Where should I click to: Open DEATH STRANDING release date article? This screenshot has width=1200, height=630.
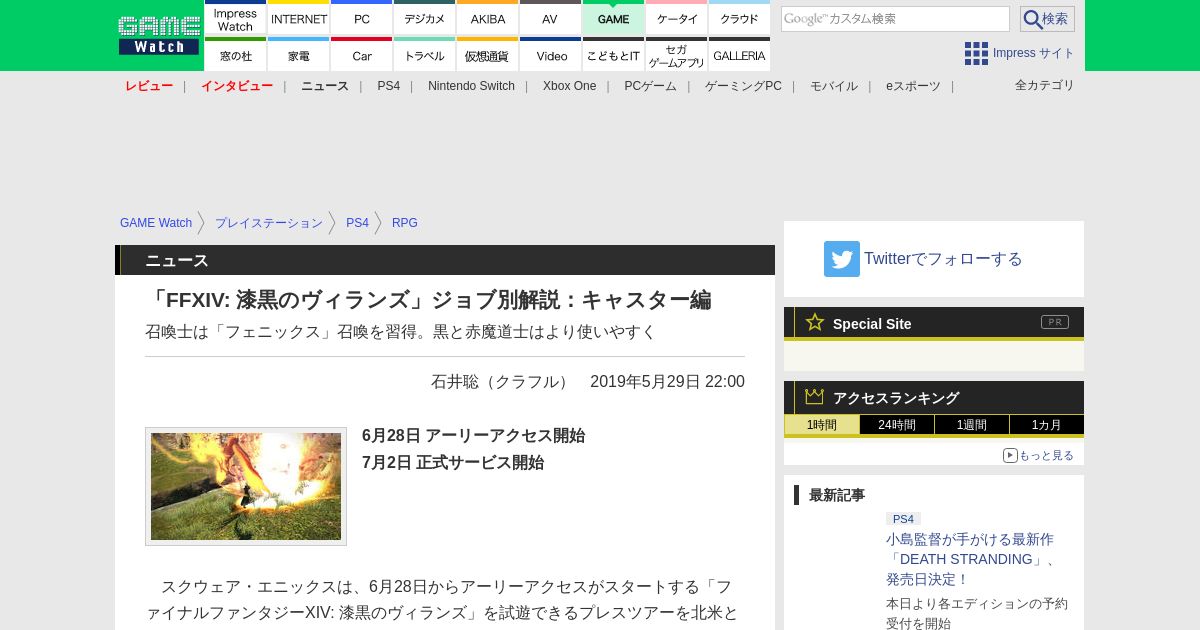point(971,559)
